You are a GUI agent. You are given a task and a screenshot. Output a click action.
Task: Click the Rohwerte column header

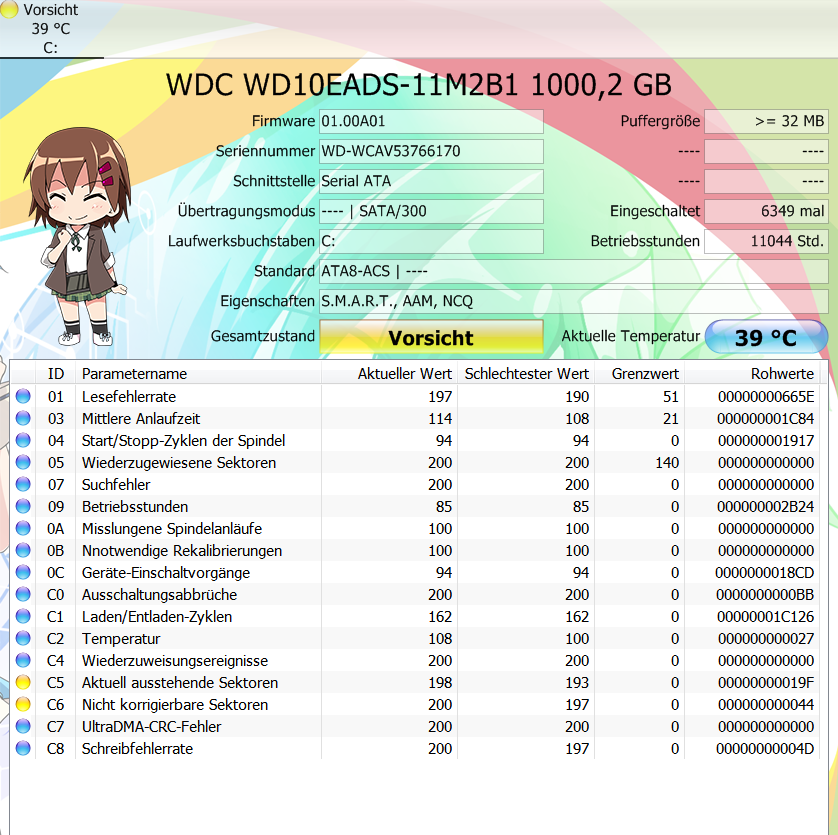tap(752, 374)
